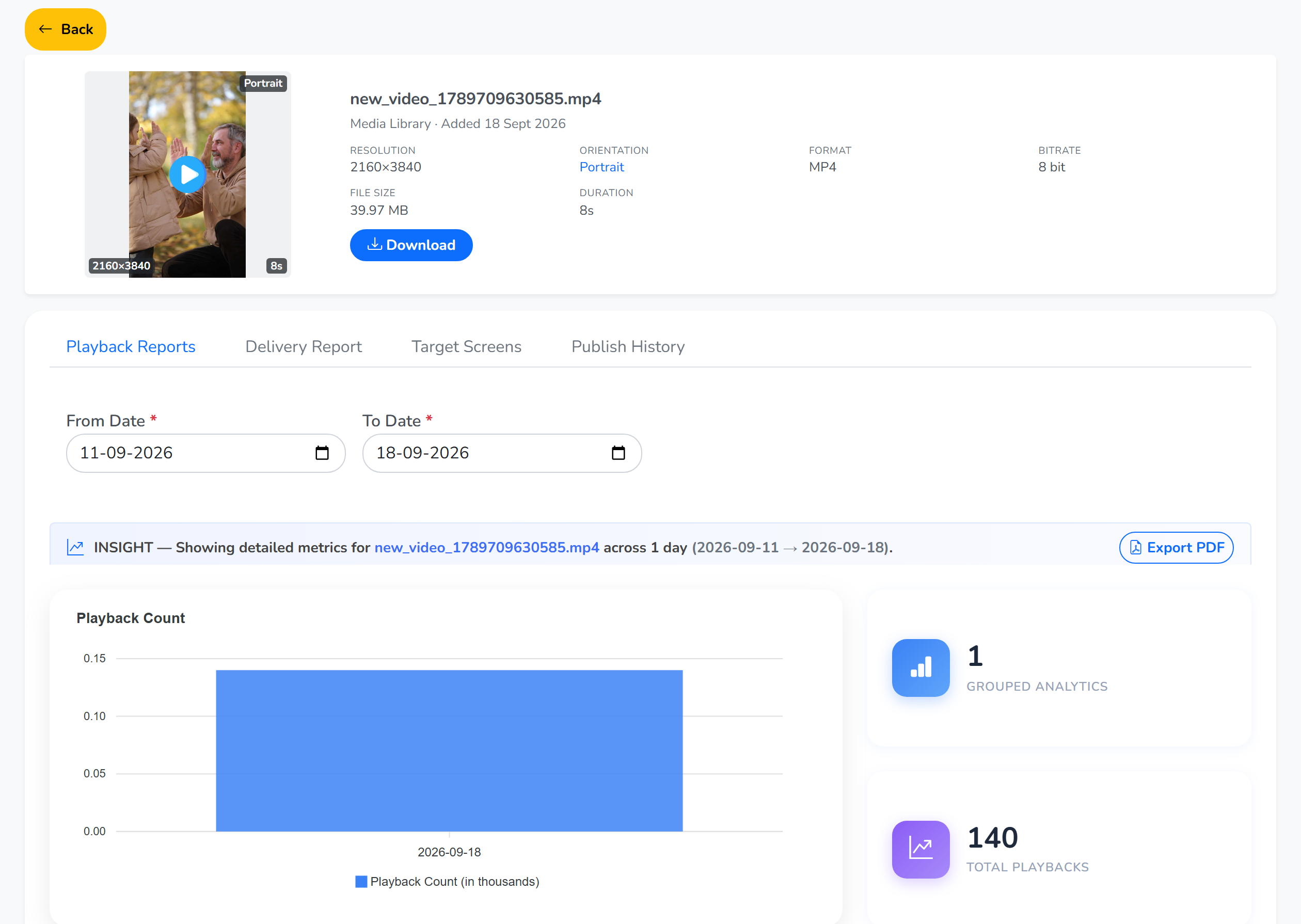This screenshot has height=924, width=1301.
Task: Toggle the Playback Count legend swatch
Action: pos(361,881)
